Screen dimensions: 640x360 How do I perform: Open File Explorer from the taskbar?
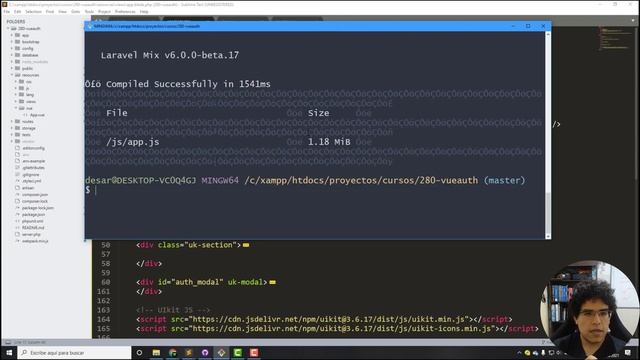point(156,353)
